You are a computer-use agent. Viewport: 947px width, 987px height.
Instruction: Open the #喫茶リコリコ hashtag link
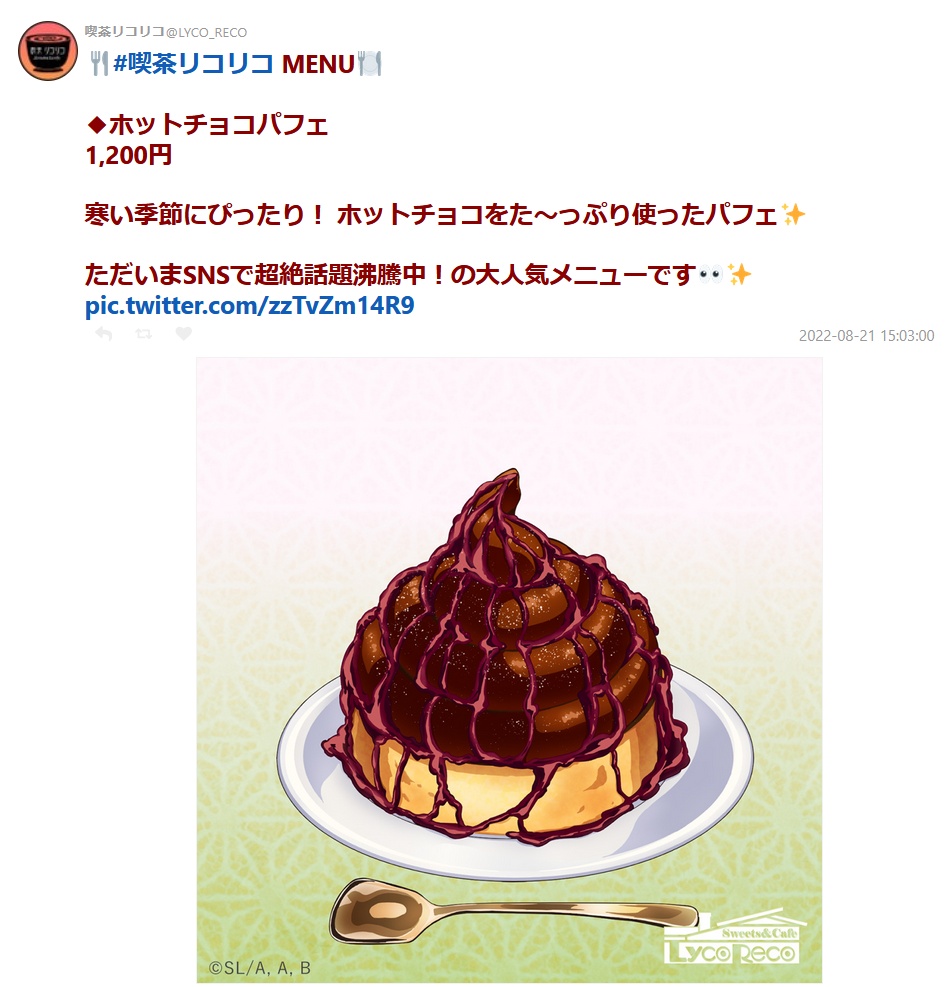click(194, 64)
